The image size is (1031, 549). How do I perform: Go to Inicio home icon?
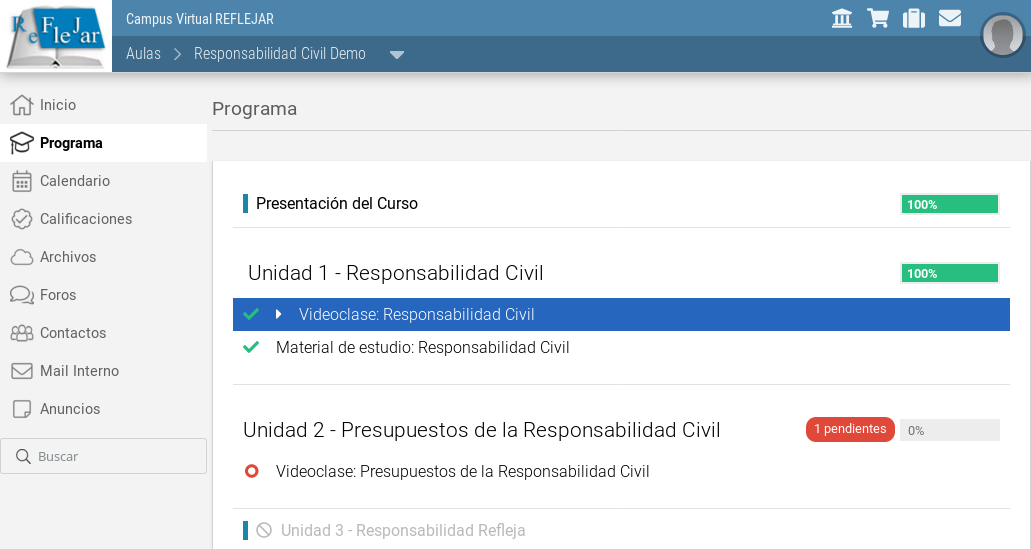click(21, 105)
